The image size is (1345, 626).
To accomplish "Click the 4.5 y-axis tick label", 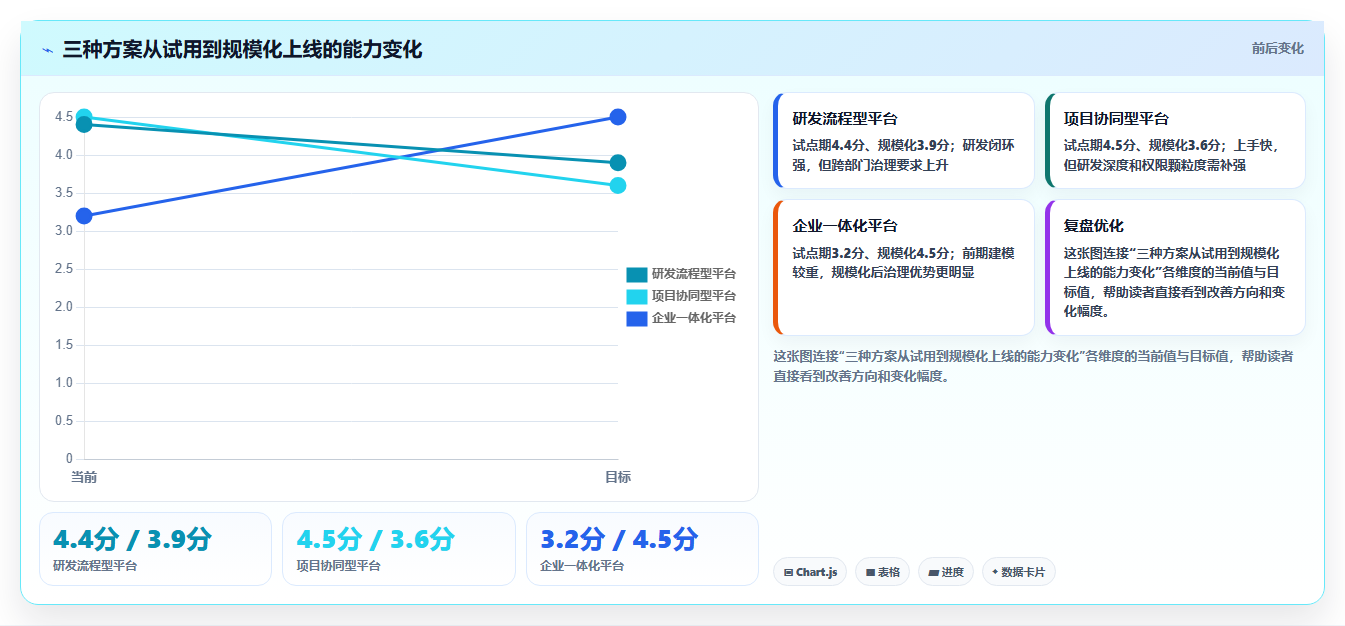I will point(64,117).
